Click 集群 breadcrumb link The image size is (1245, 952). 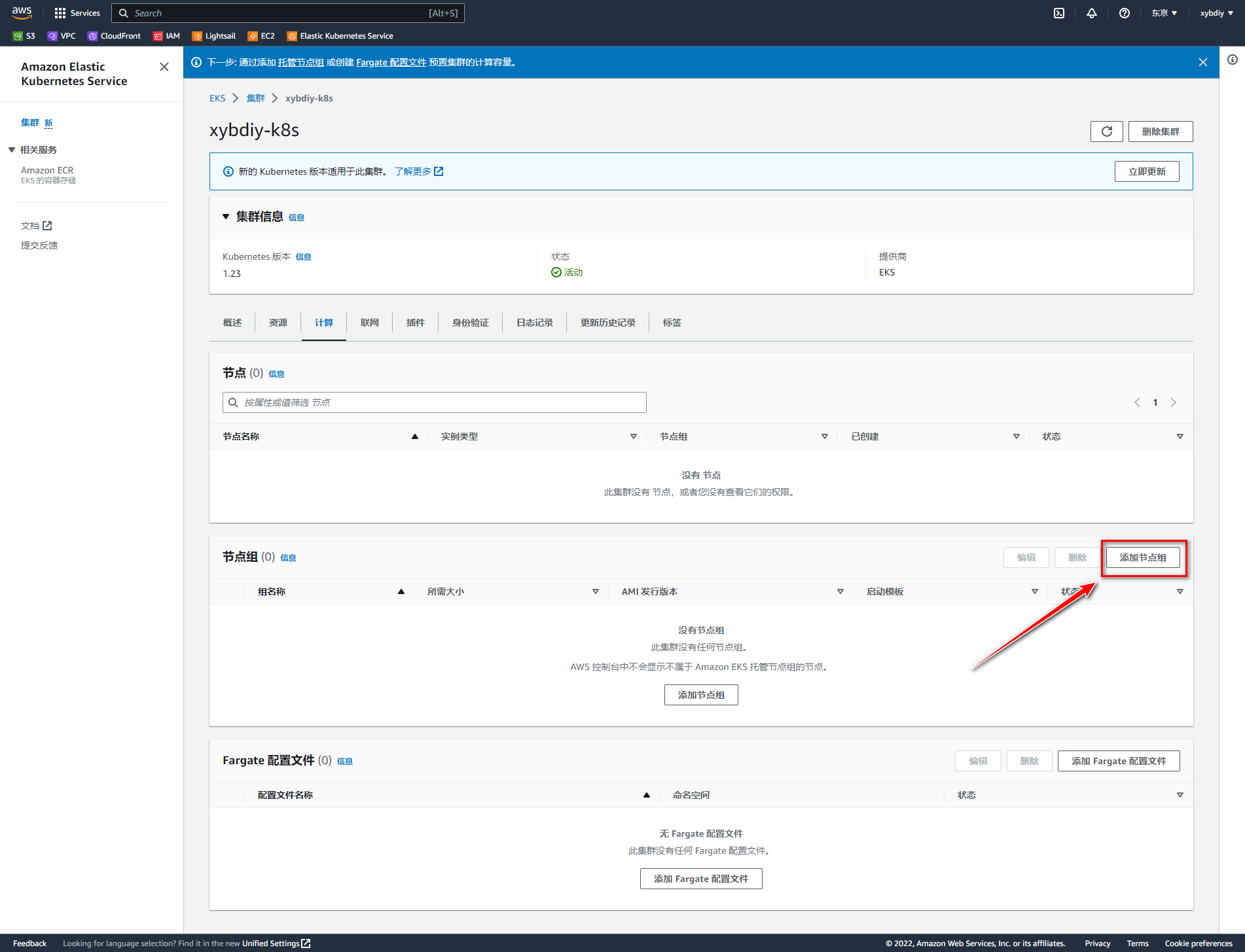[256, 98]
